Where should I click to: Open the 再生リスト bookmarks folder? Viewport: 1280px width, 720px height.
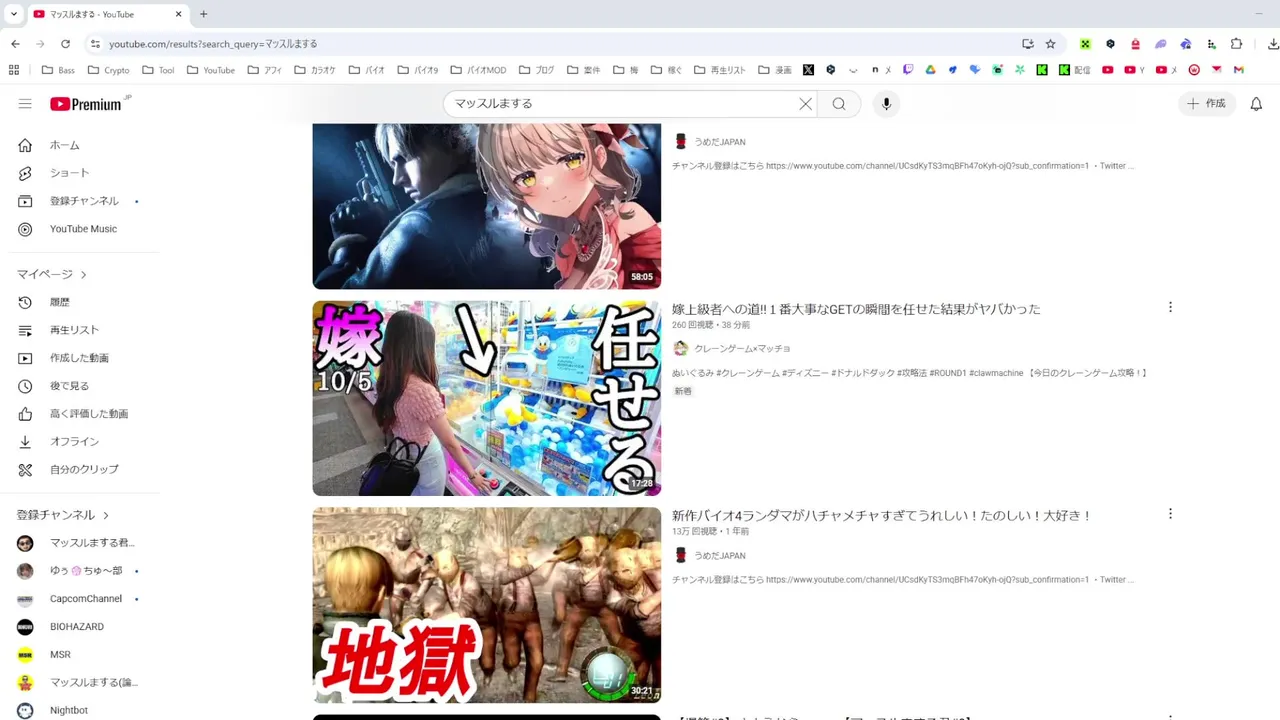click(x=718, y=70)
